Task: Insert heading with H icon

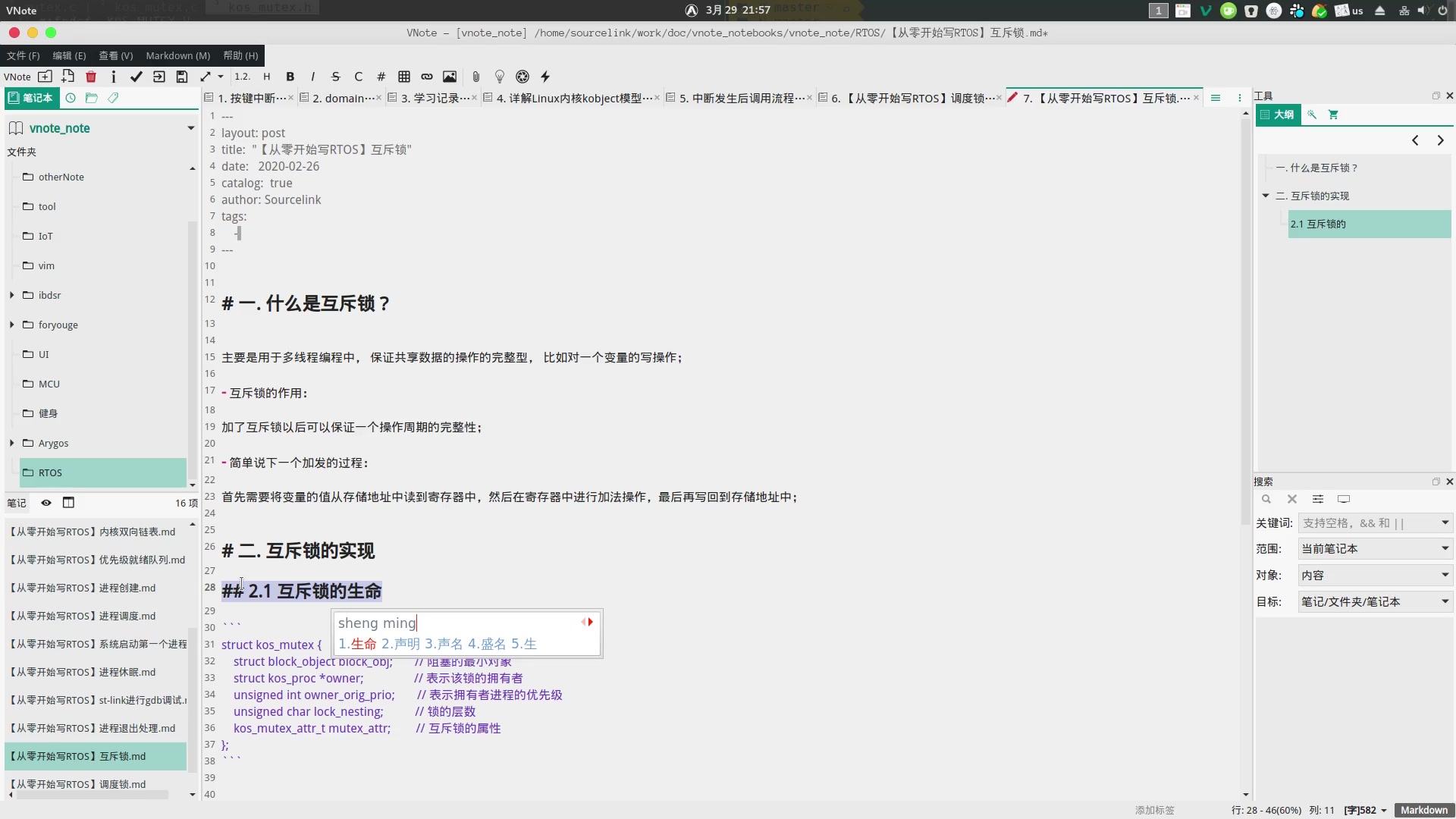Action: (x=267, y=77)
